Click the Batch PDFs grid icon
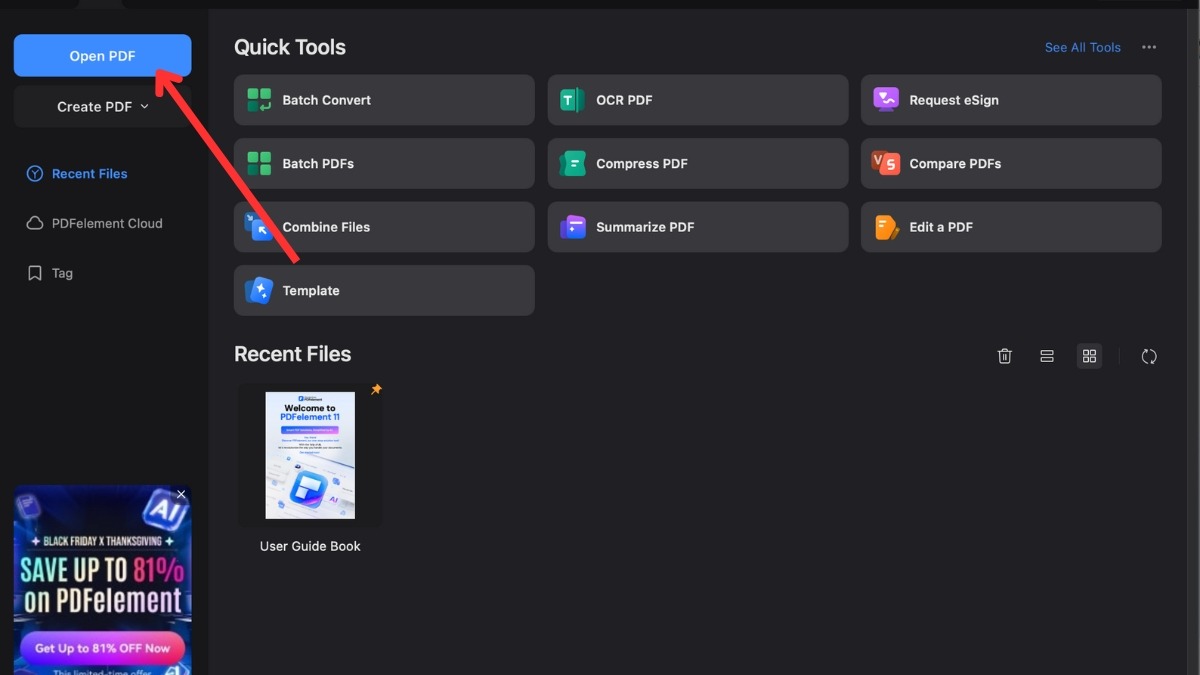The height and width of the screenshot is (675, 1200). [259, 163]
